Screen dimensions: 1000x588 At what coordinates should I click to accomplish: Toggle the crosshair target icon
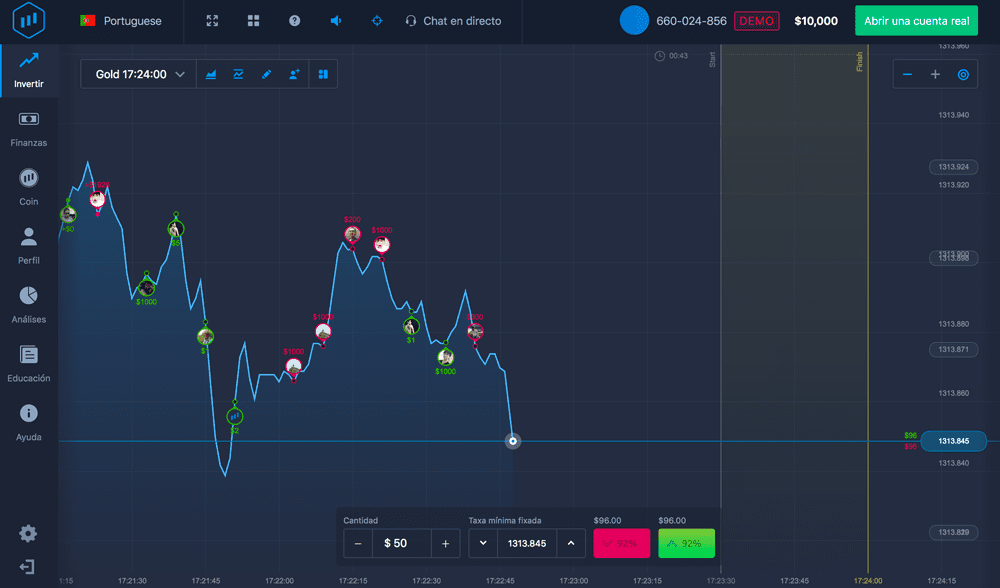[x=377, y=21]
